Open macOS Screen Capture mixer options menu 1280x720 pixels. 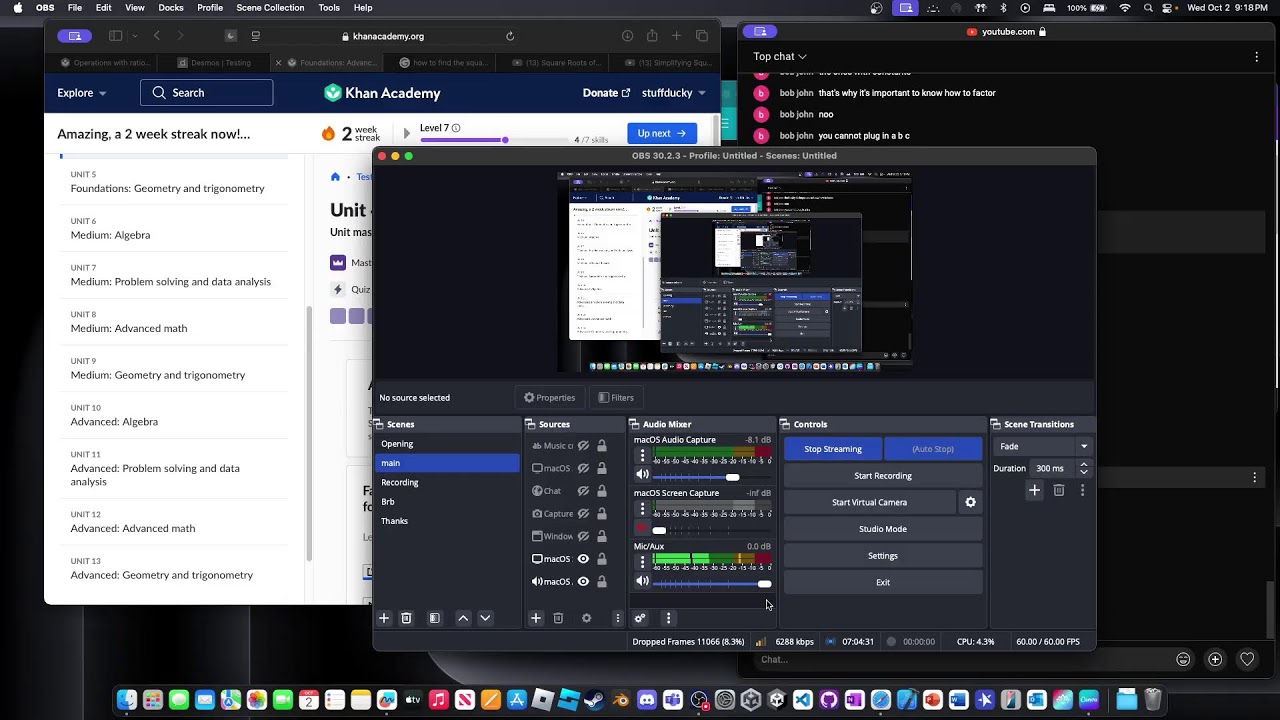pos(642,509)
